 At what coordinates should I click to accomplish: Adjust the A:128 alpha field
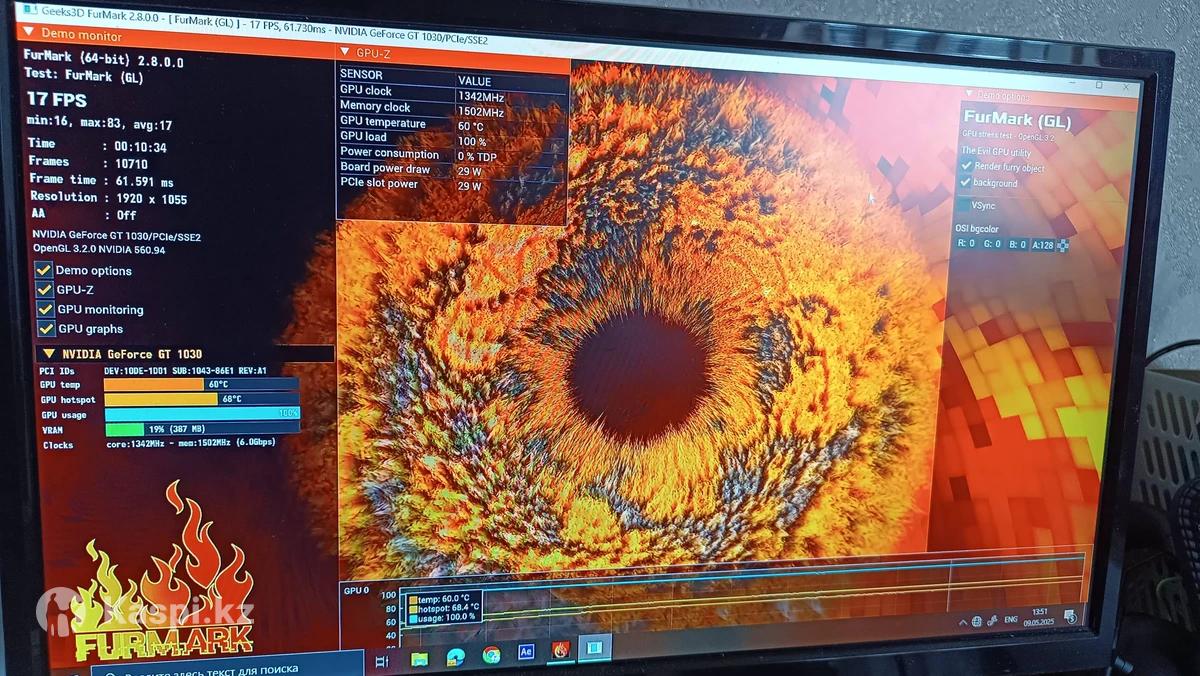click(x=1042, y=245)
